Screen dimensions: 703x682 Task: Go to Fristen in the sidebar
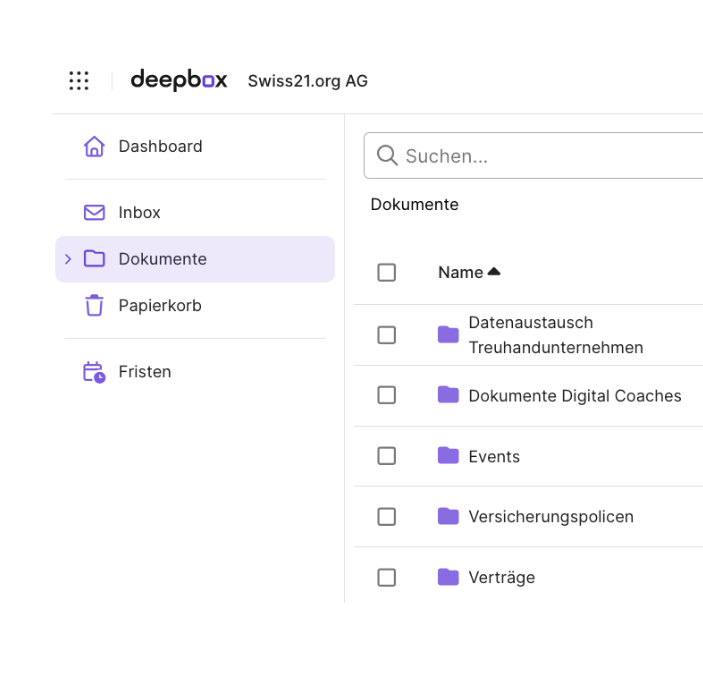(145, 372)
